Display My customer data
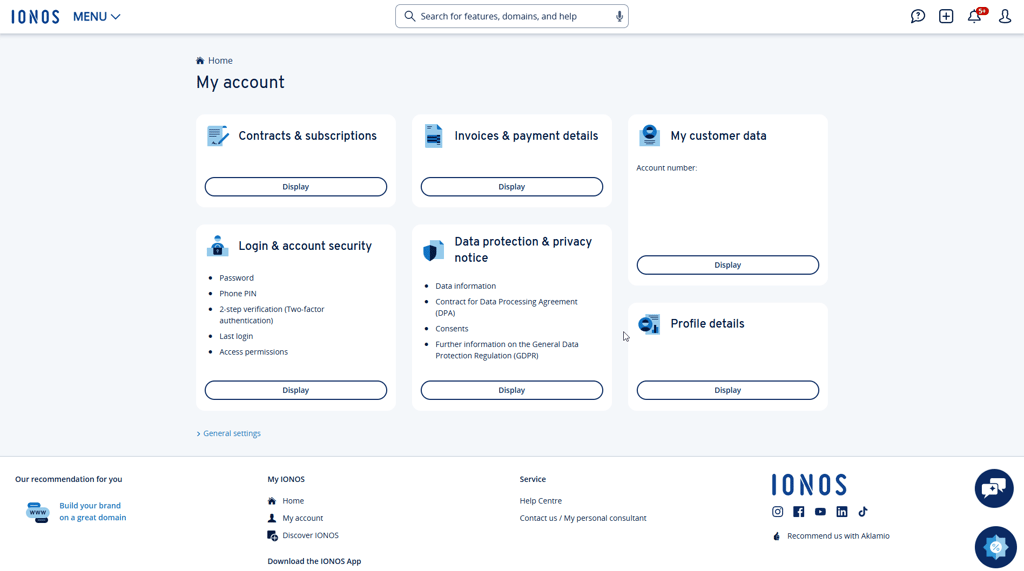 click(x=728, y=265)
